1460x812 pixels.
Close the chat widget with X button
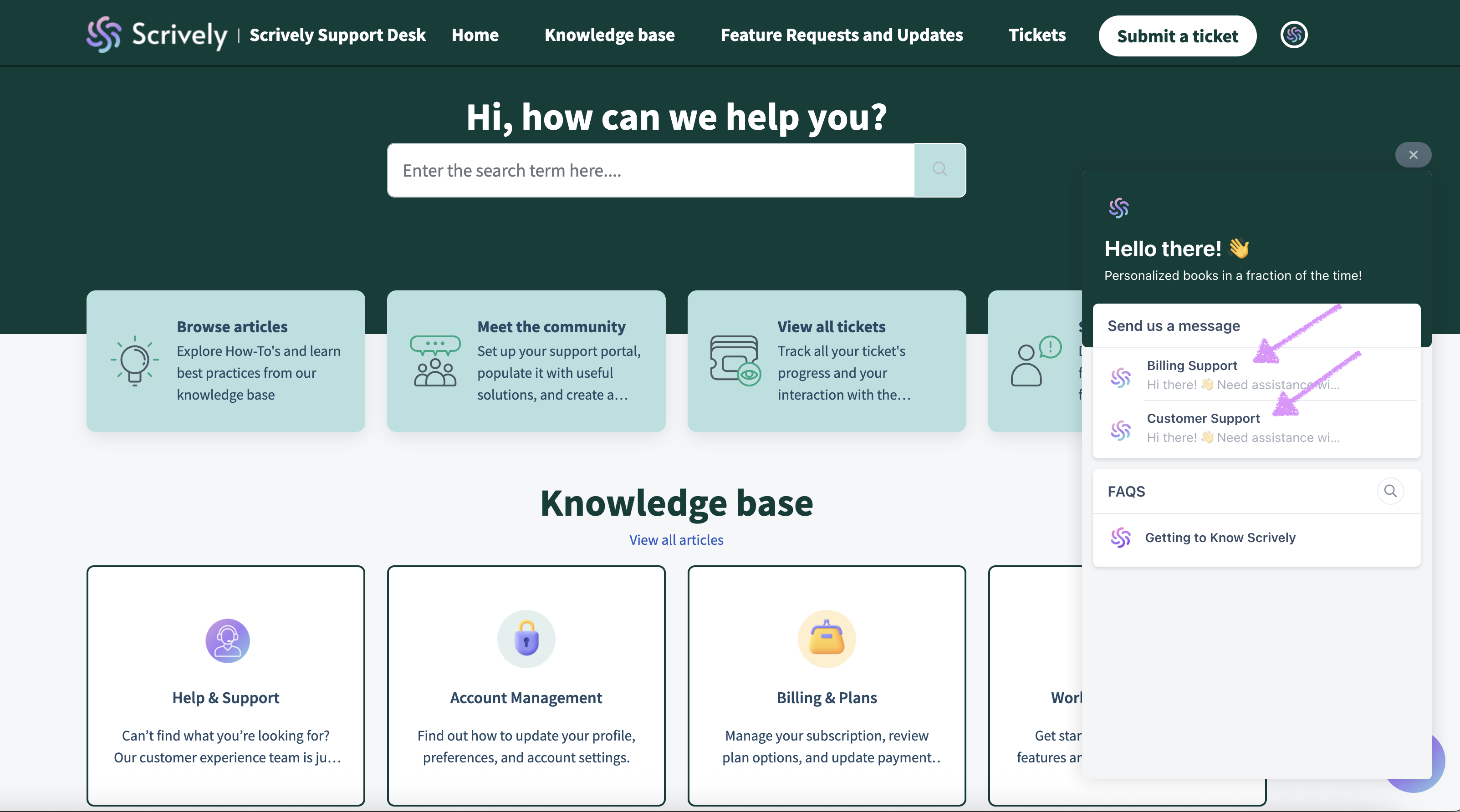pyautogui.click(x=1413, y=155)
